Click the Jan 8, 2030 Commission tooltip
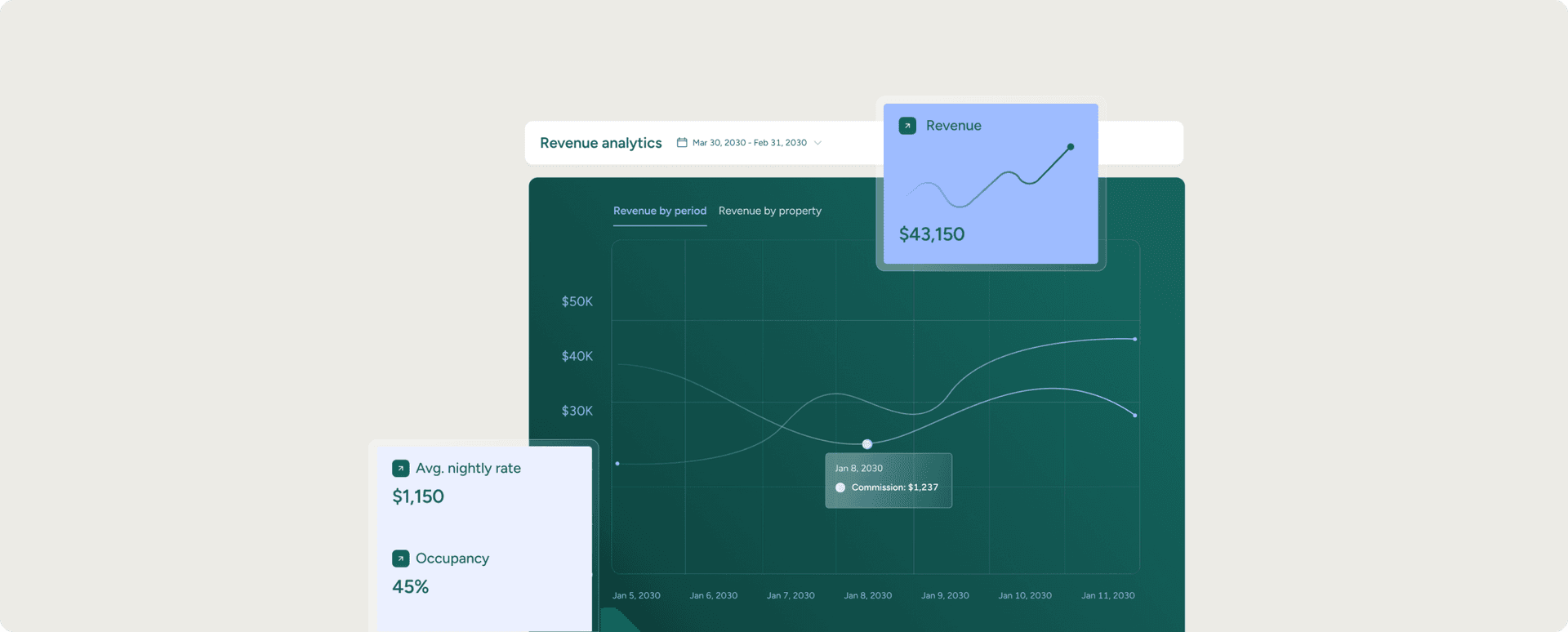 coord(889,480)
